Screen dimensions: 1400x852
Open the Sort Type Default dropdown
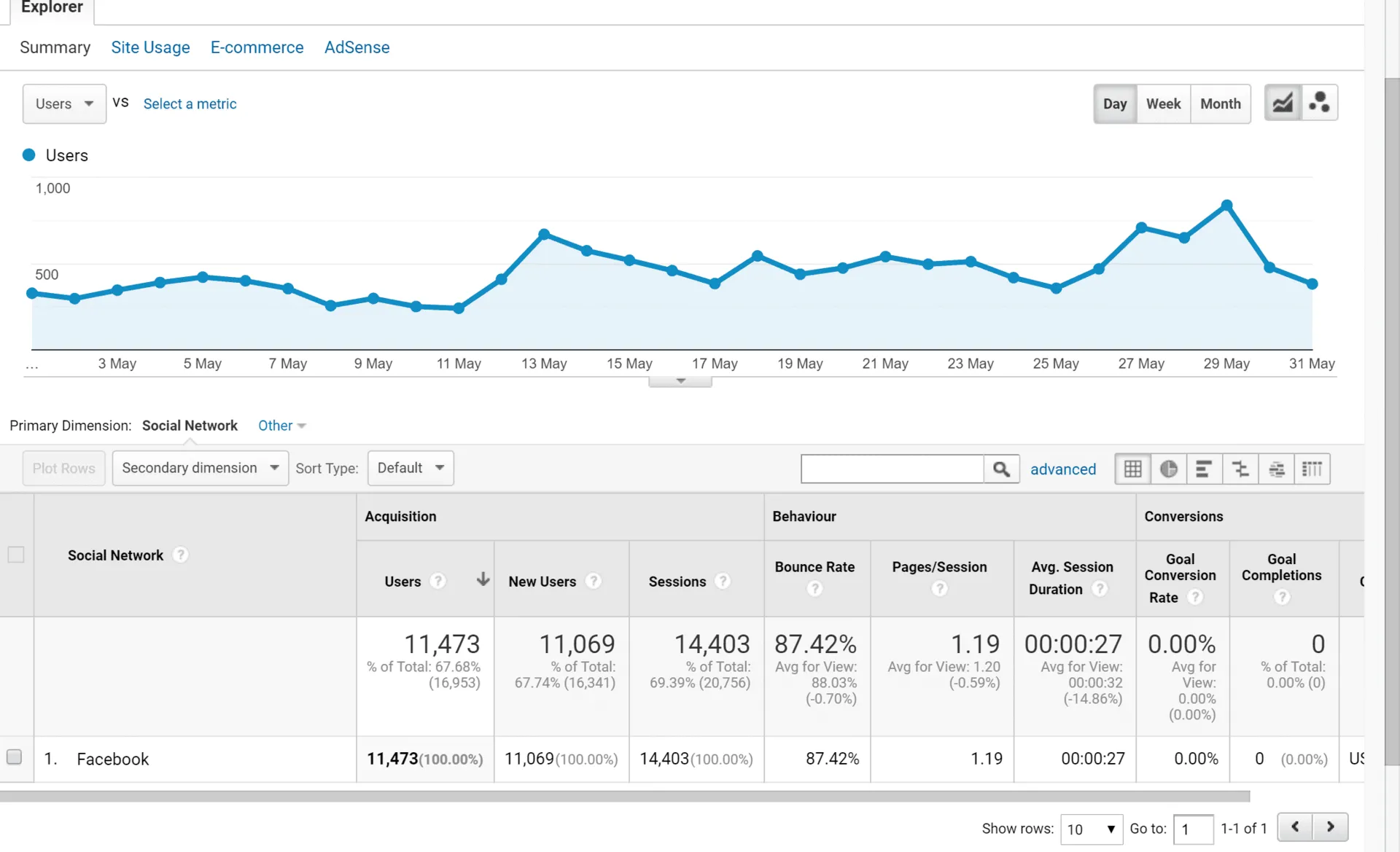tap(411, 468)
